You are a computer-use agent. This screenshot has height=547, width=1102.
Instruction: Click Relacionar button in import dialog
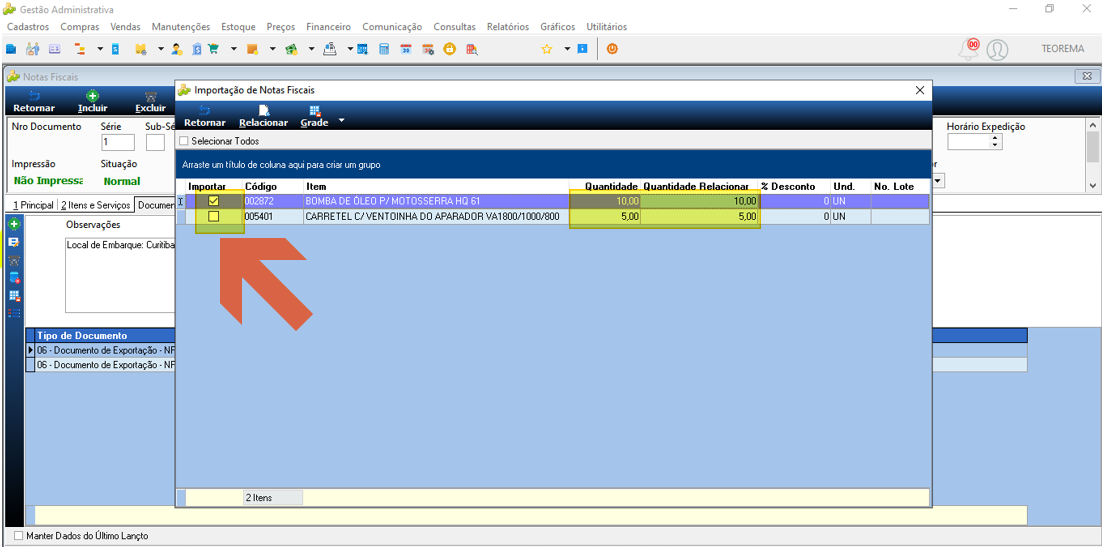pos(264,116)
